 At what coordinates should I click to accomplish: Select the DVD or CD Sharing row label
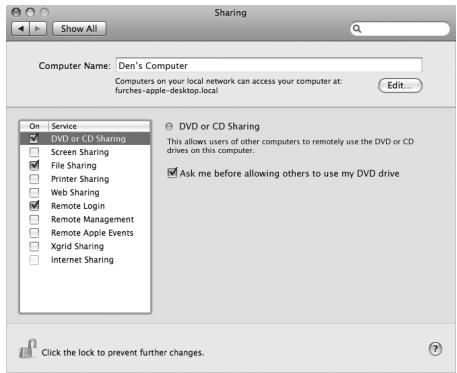click(x=88, y=139)
